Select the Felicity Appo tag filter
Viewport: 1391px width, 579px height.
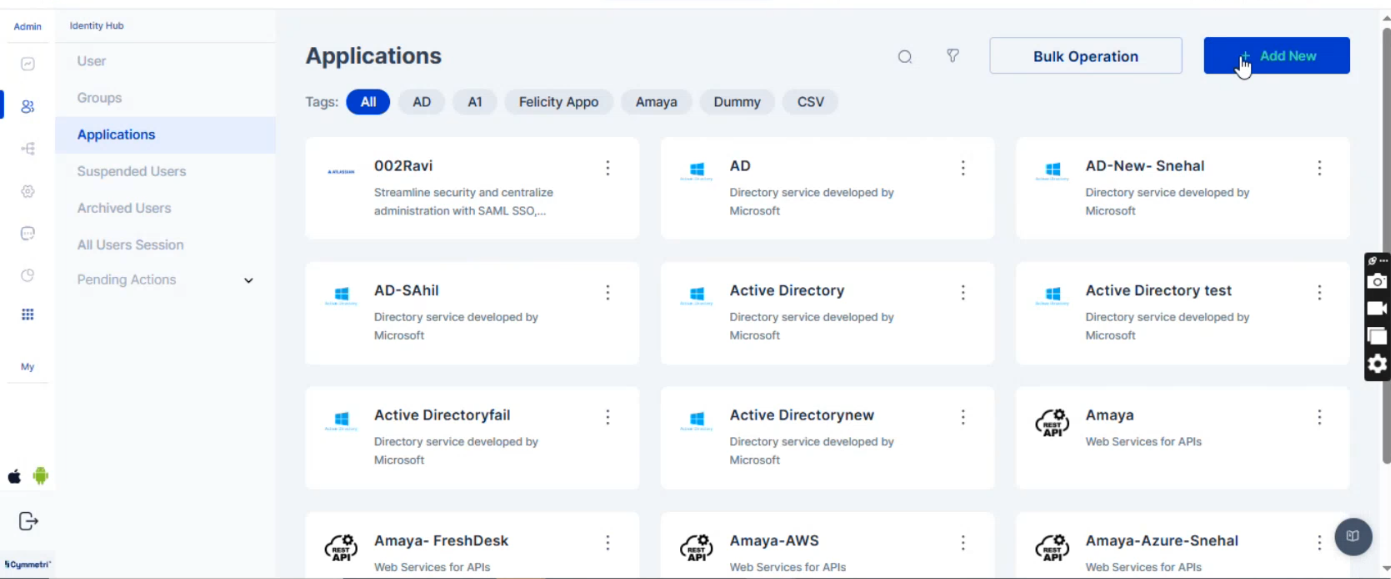tap(558, 102)
